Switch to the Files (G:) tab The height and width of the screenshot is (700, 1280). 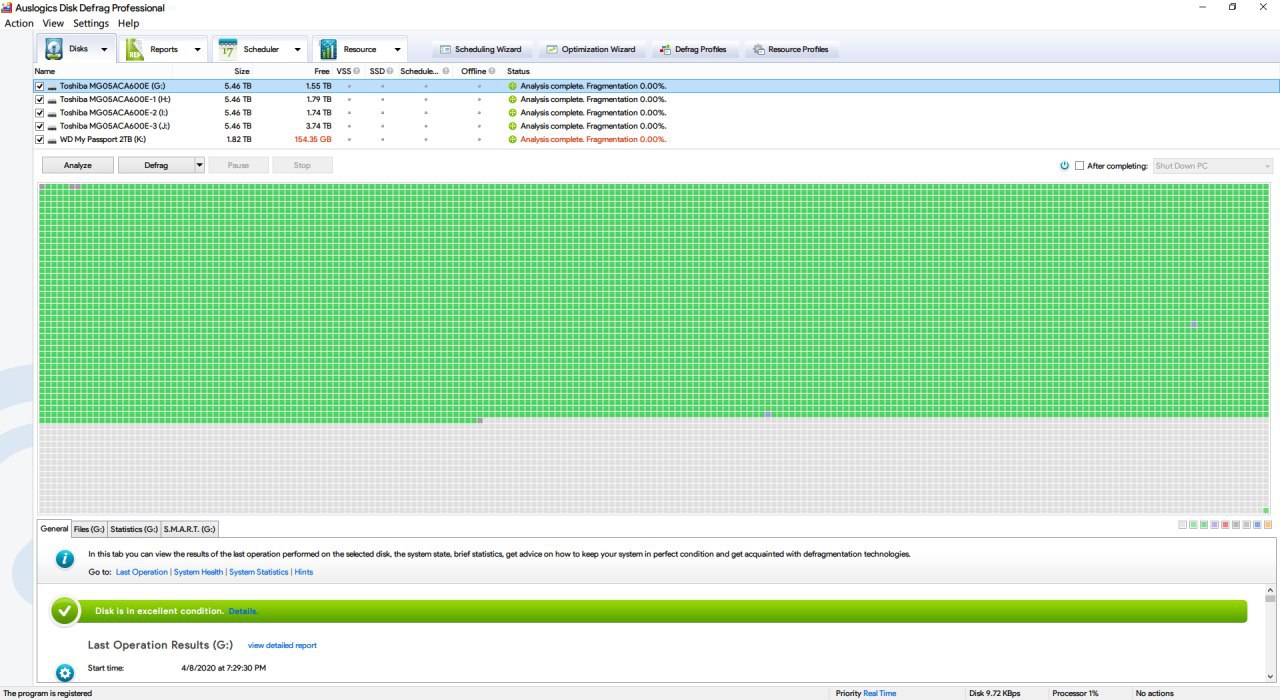click(x=89, y=529)
